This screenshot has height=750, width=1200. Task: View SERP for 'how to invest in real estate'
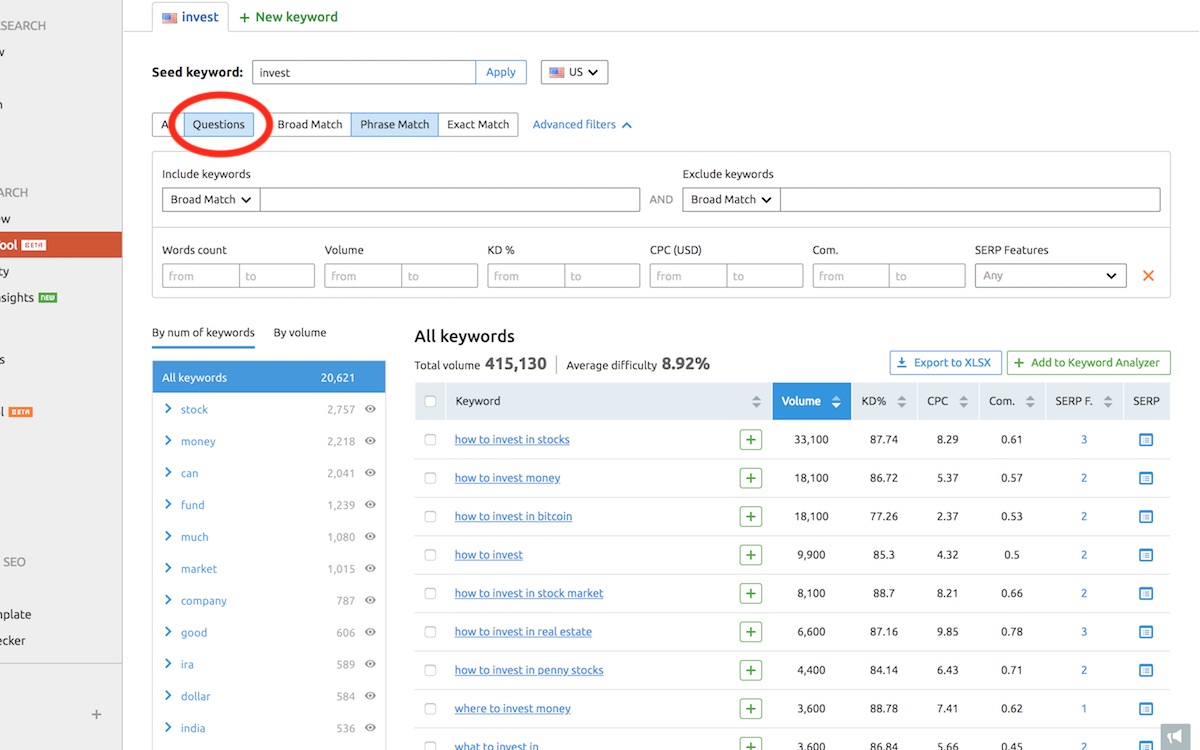point(1146,632)
